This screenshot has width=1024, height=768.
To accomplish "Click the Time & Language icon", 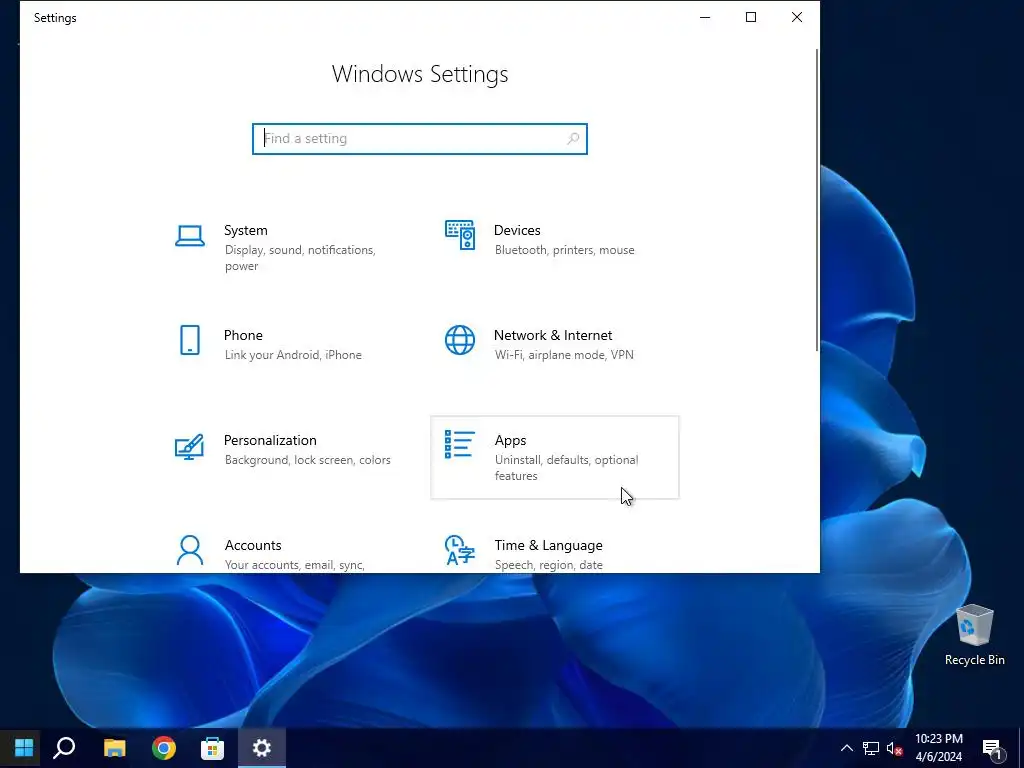I will click(x=460, y=551).
